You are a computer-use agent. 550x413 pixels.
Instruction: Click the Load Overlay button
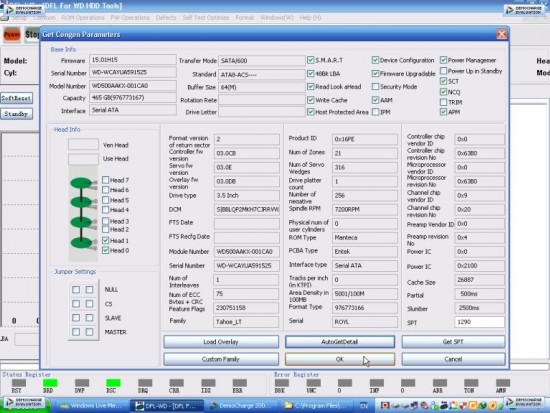pyautogui.click(x=221, y=342)
